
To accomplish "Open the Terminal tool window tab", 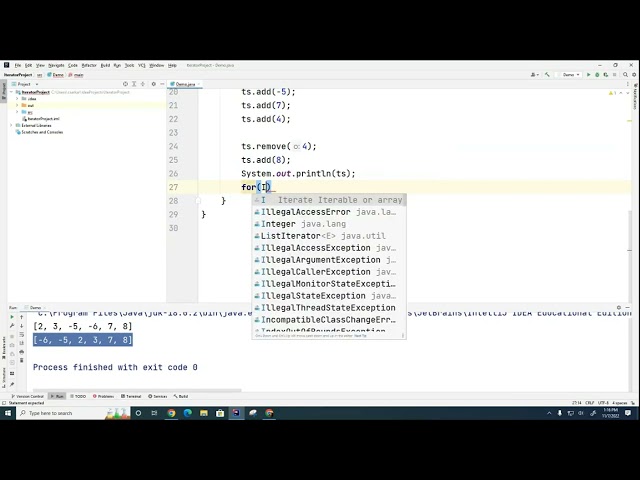I will click(x=132, y=396).
